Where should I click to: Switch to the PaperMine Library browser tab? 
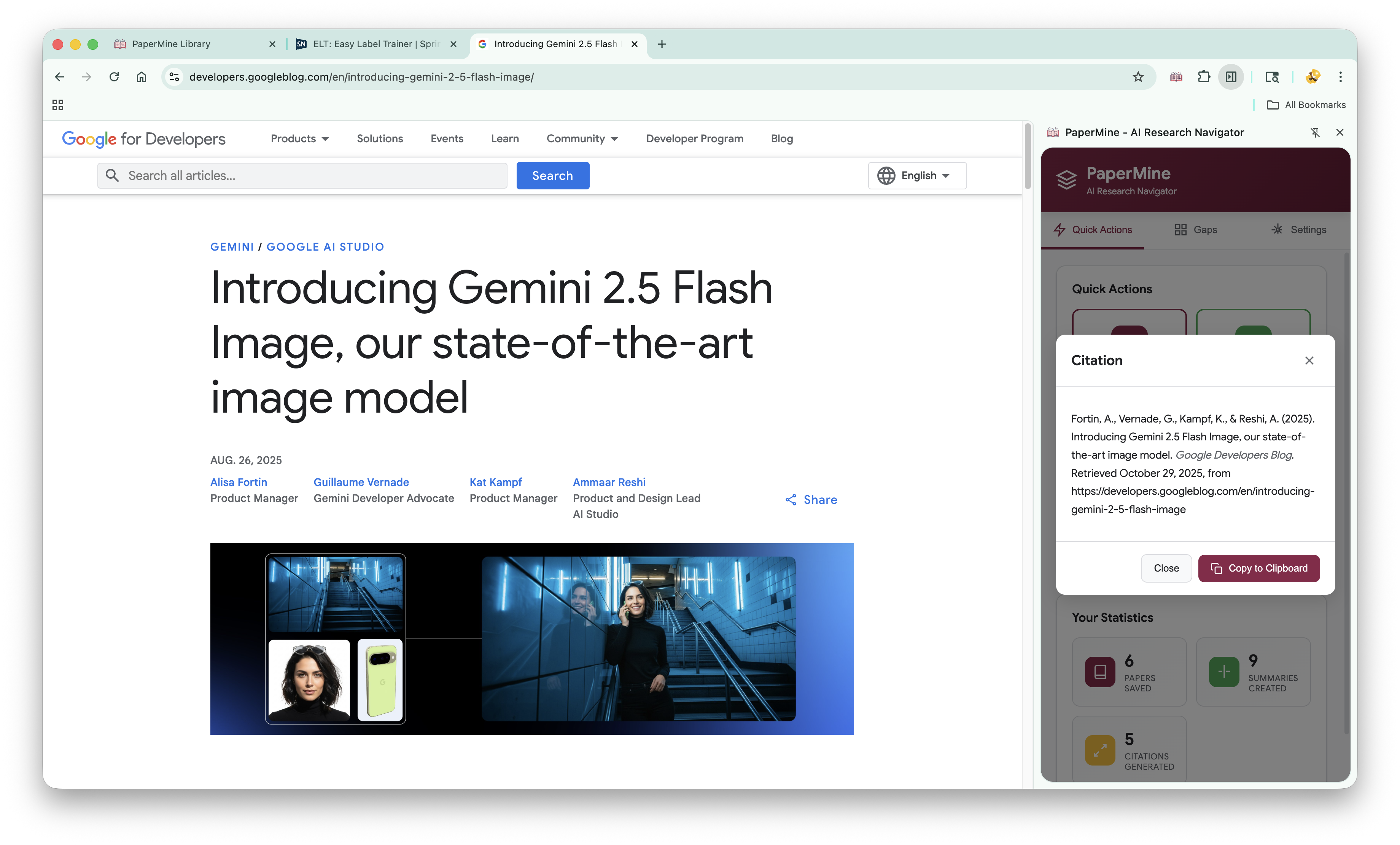coord(171,44)
